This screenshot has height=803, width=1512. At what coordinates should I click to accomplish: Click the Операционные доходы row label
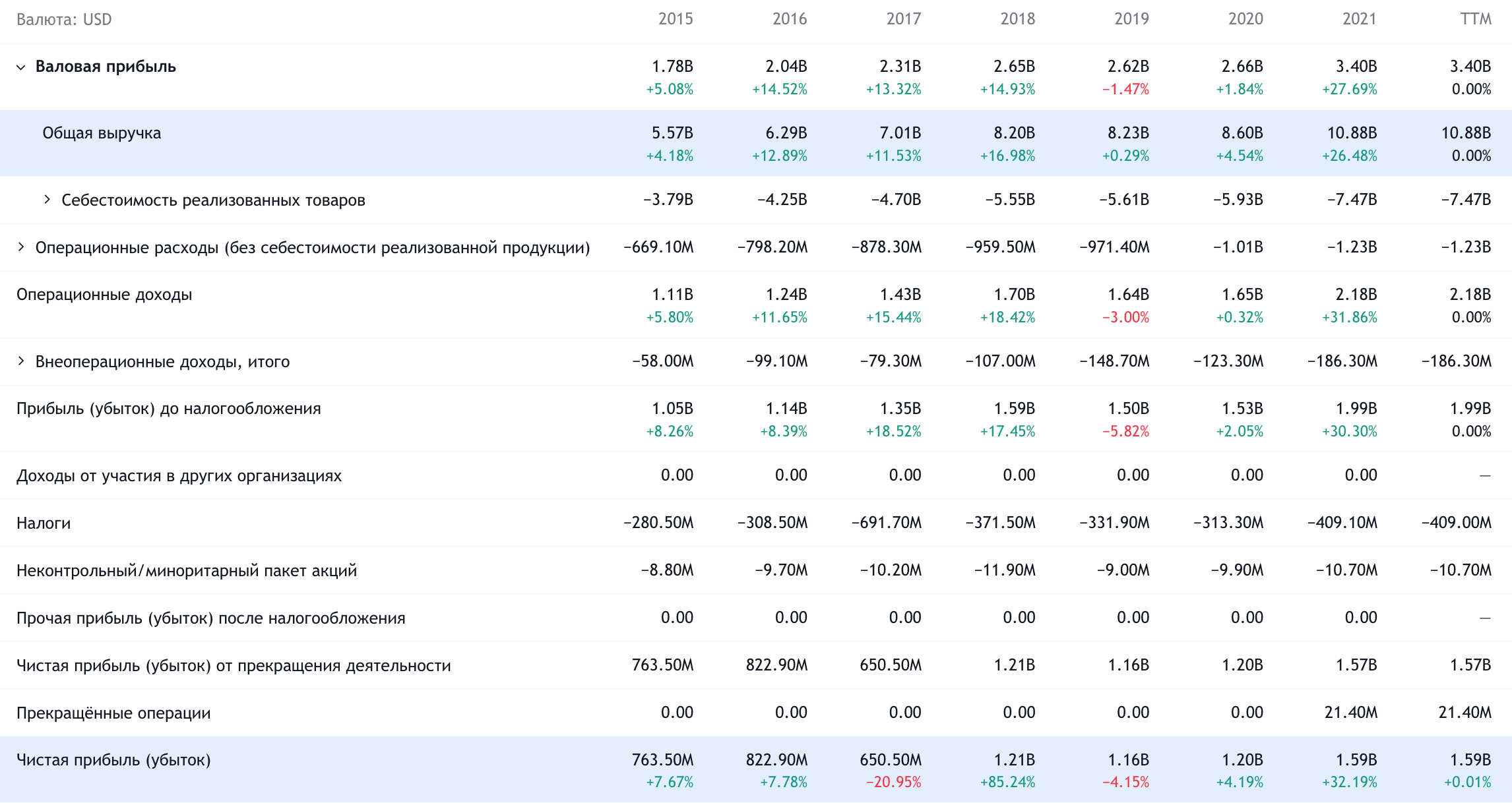[x=104, y=295]
